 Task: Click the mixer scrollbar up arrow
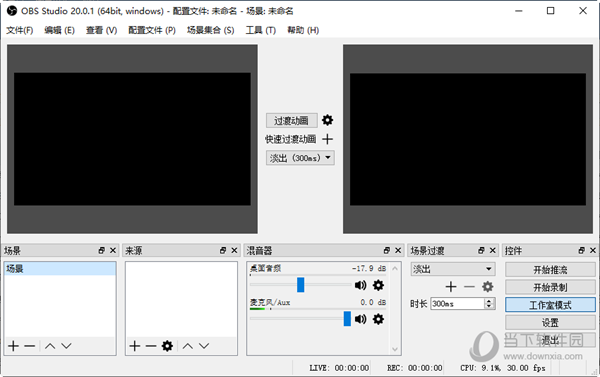coord(395,268)
